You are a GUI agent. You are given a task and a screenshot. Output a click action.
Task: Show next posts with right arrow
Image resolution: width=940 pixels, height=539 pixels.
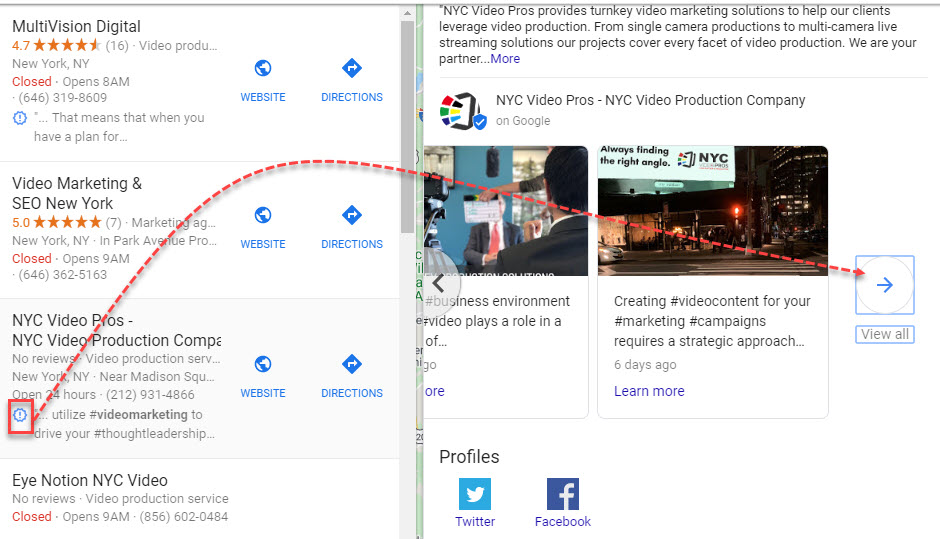coord(885,285)
